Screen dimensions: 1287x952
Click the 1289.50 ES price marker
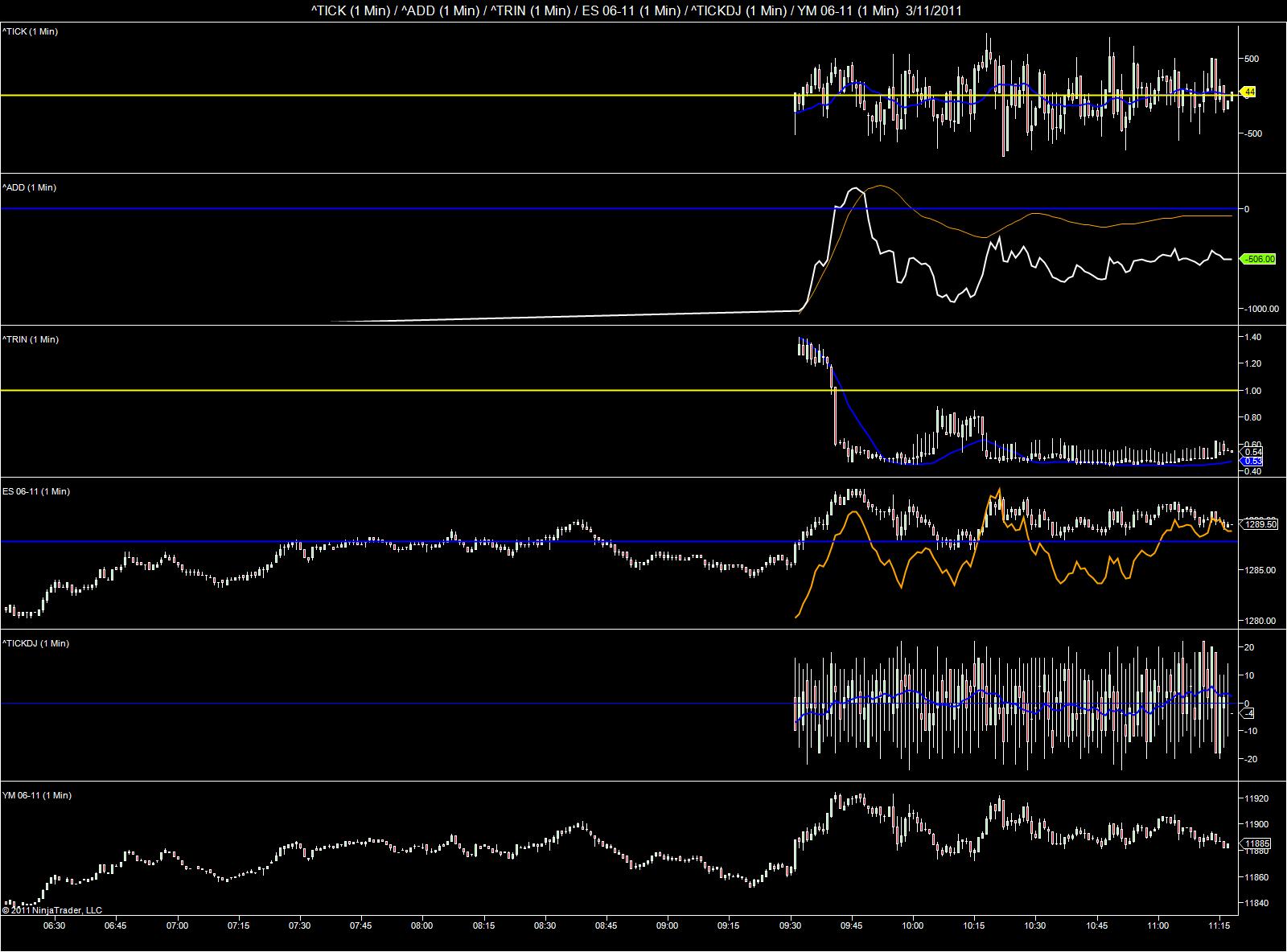(x=1260, y=524)
